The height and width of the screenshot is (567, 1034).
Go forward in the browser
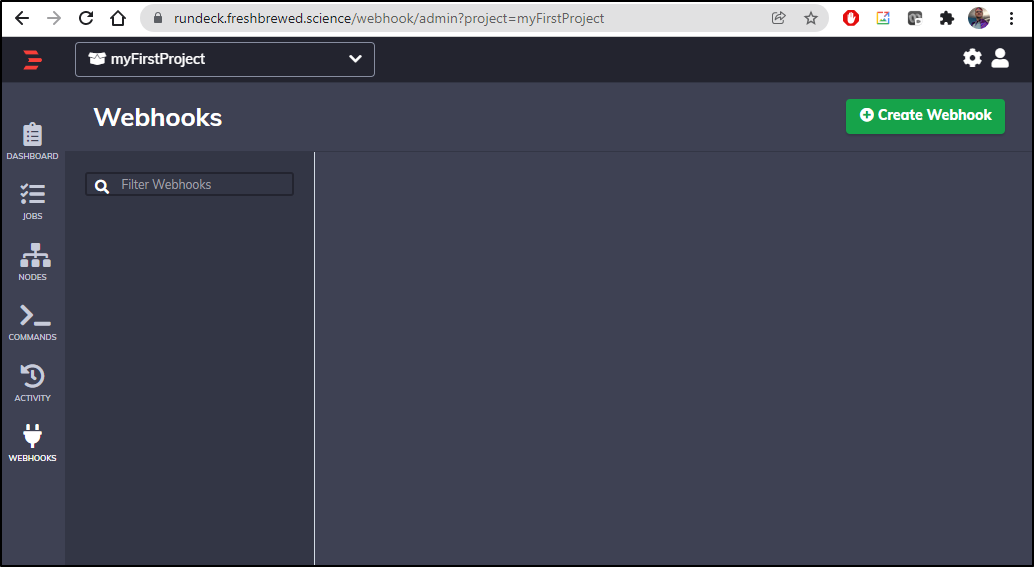[54, 18]
